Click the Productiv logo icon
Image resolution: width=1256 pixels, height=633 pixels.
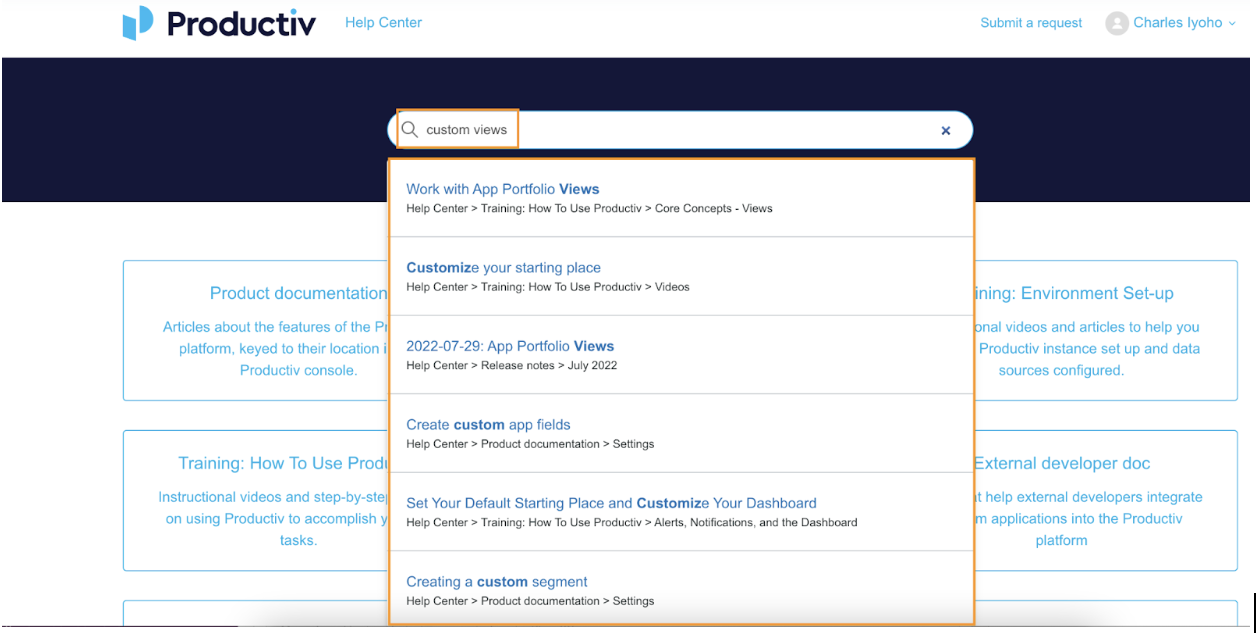pos(138,23)
